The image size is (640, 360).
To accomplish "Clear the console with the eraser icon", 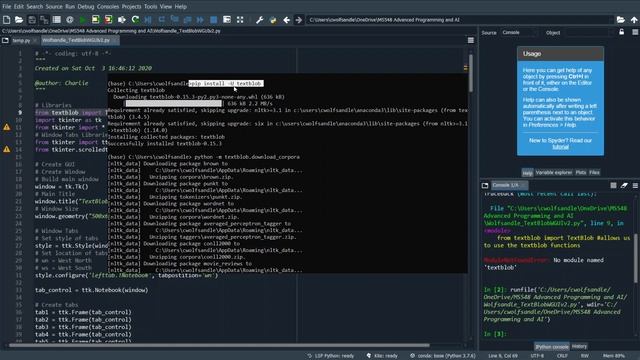I will [624, 185].
